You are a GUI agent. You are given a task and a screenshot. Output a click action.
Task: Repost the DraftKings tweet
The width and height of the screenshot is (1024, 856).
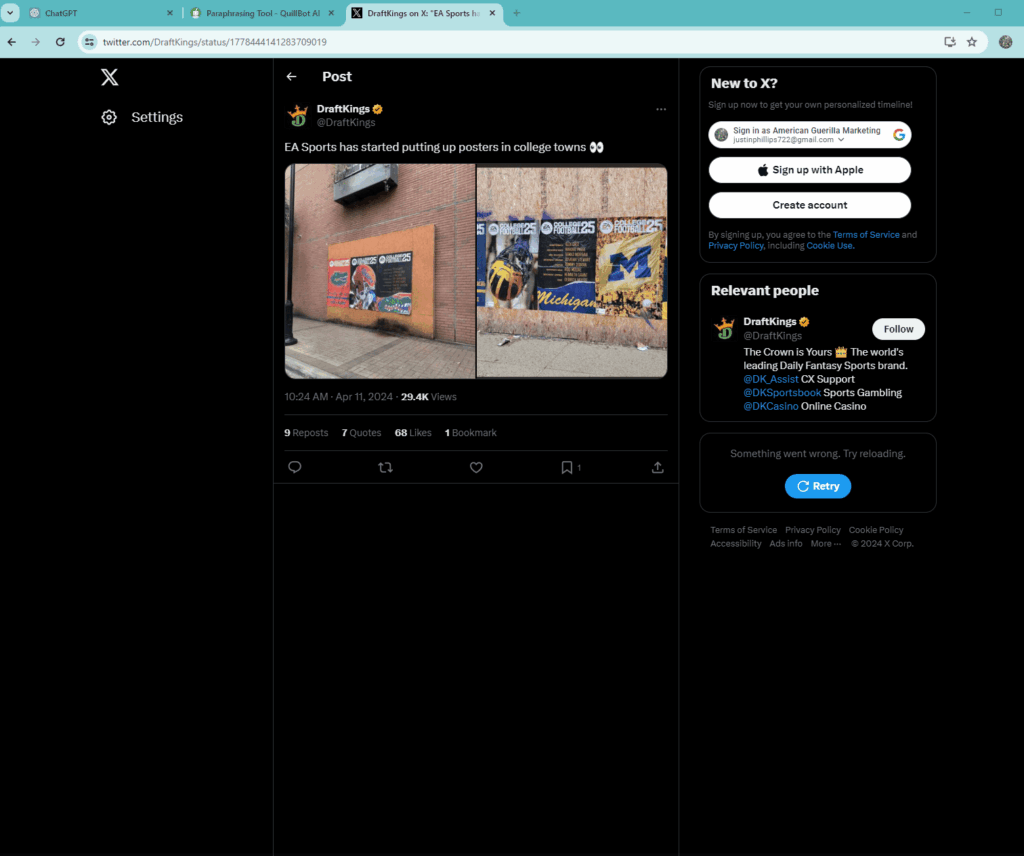point(385,467)
